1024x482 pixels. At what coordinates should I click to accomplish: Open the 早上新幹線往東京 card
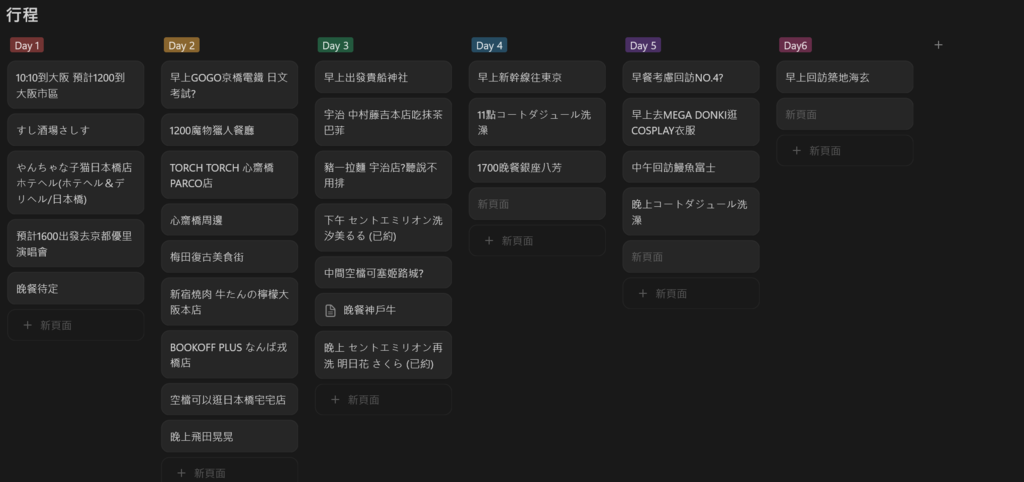click(x=537, y=77)
